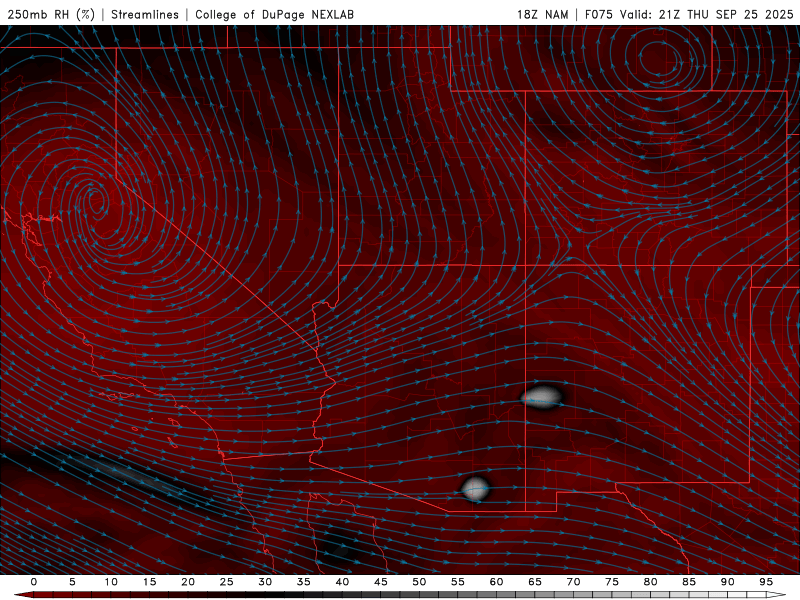The image size is (800, 600).
Task: Click the "95" label on the color scale
Action: [766, 582]
